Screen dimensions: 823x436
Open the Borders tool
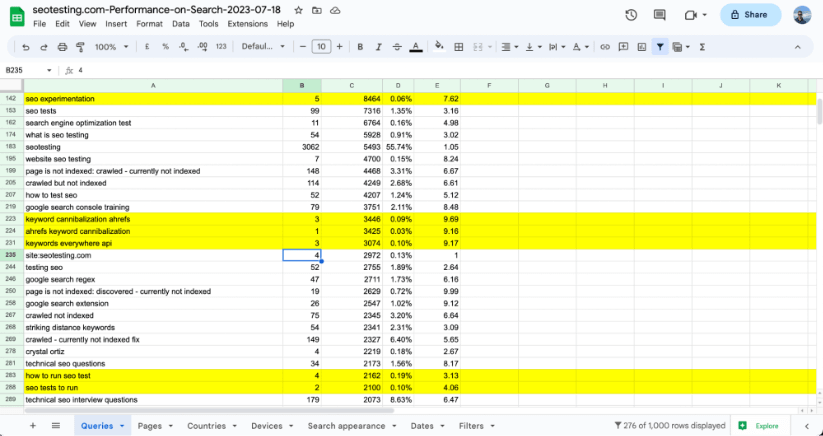click(459, 47)
